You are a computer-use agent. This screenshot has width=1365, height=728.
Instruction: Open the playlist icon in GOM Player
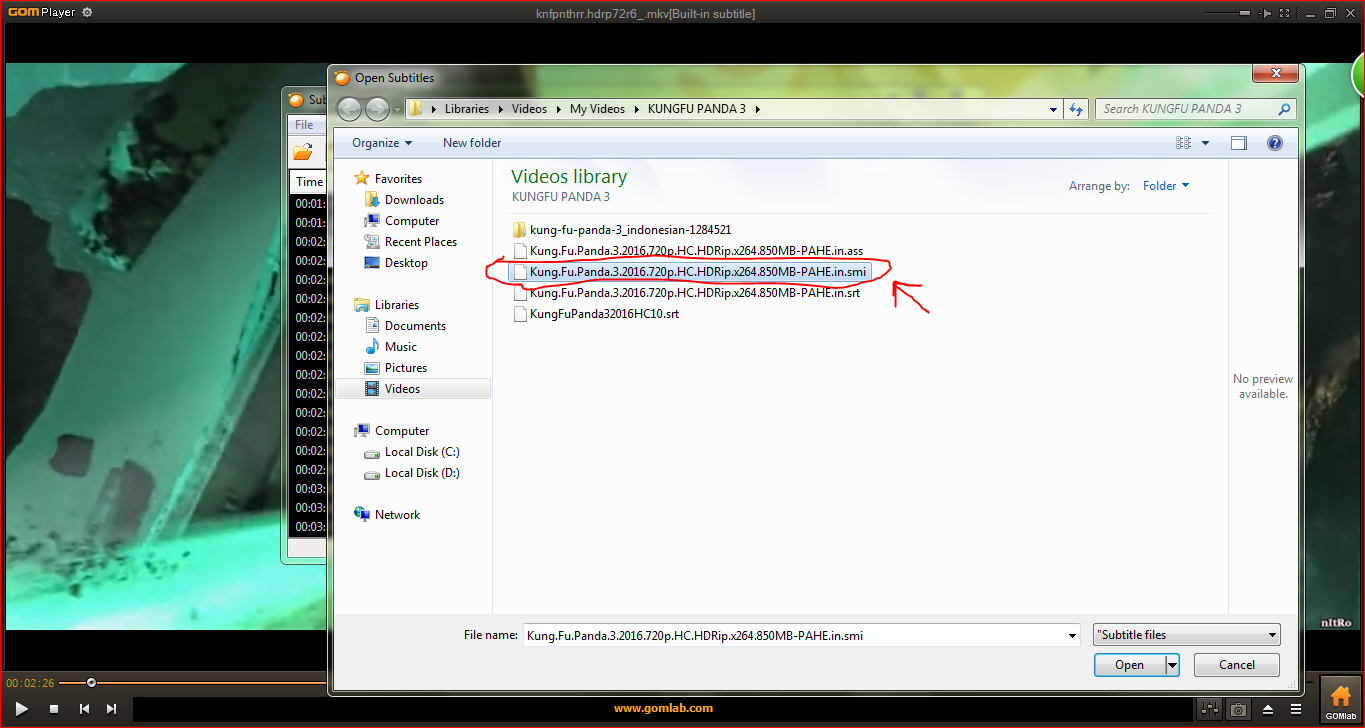click(1296, 709)
